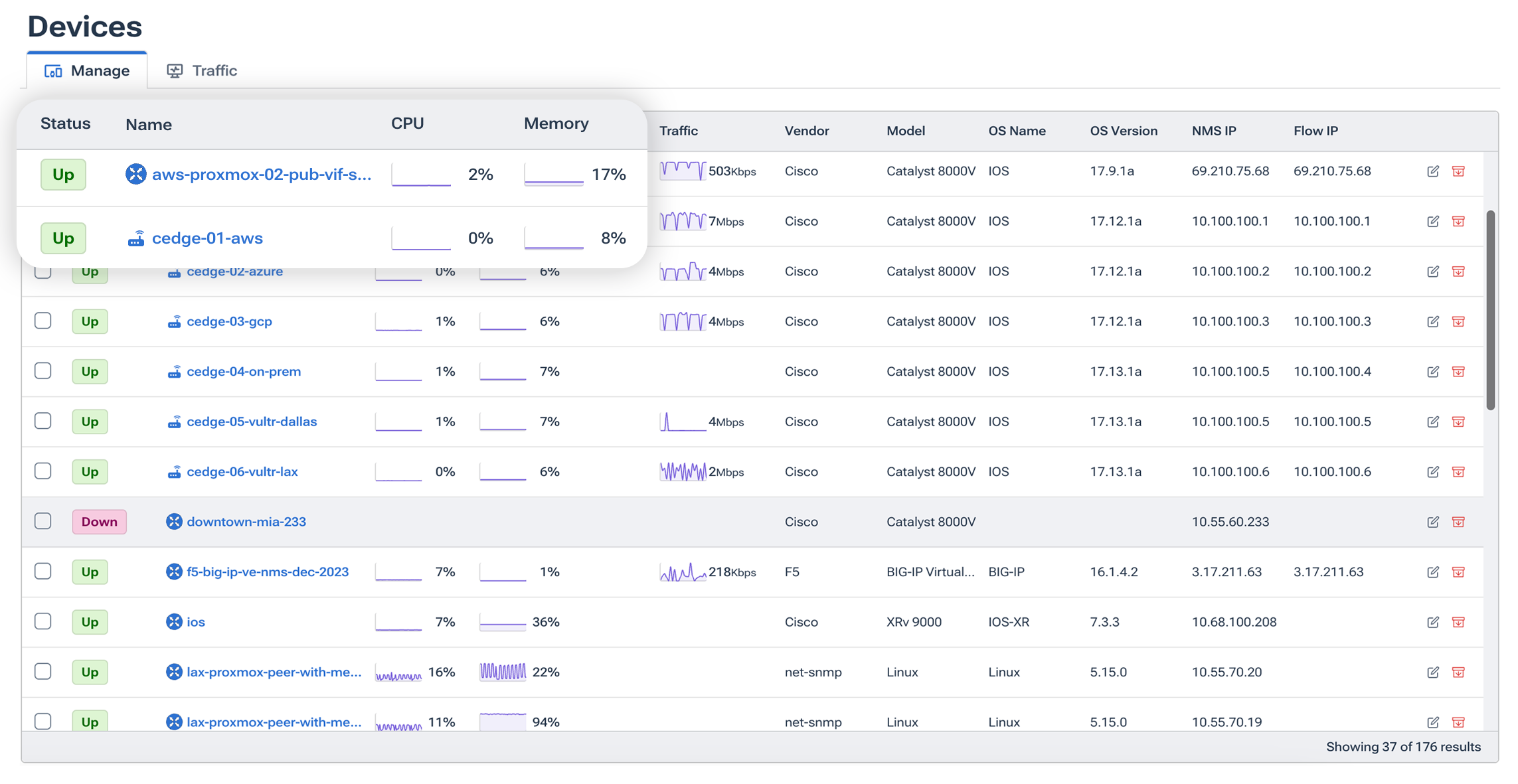Click traffic sparkline for cedge-06-vultr-lax

click(x=682, y=471)
